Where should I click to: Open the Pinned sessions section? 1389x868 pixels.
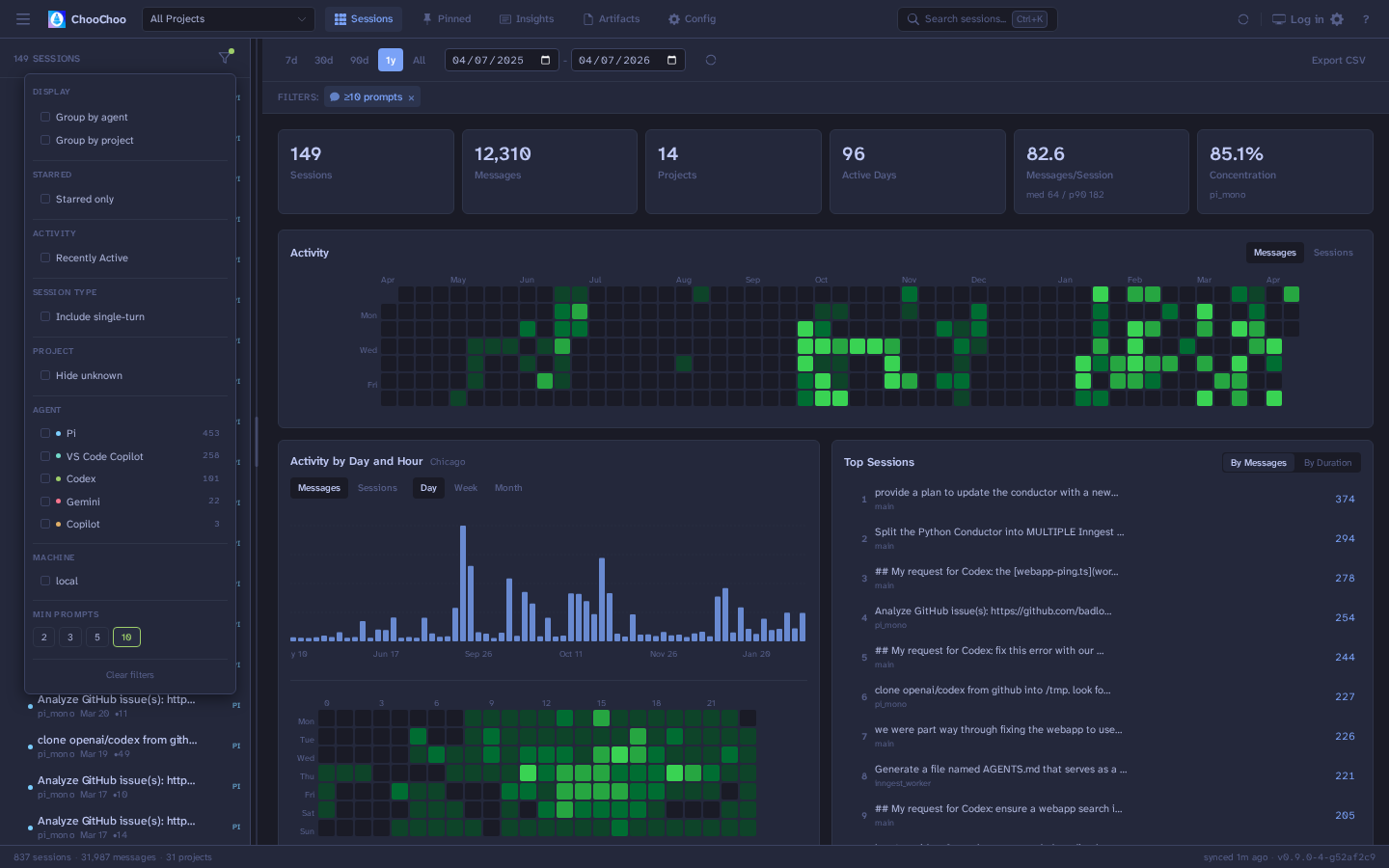pos(446,17)
